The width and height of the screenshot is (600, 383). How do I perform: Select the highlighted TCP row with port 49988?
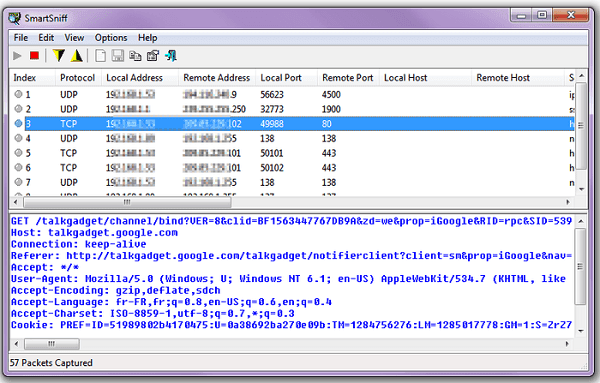300,124
